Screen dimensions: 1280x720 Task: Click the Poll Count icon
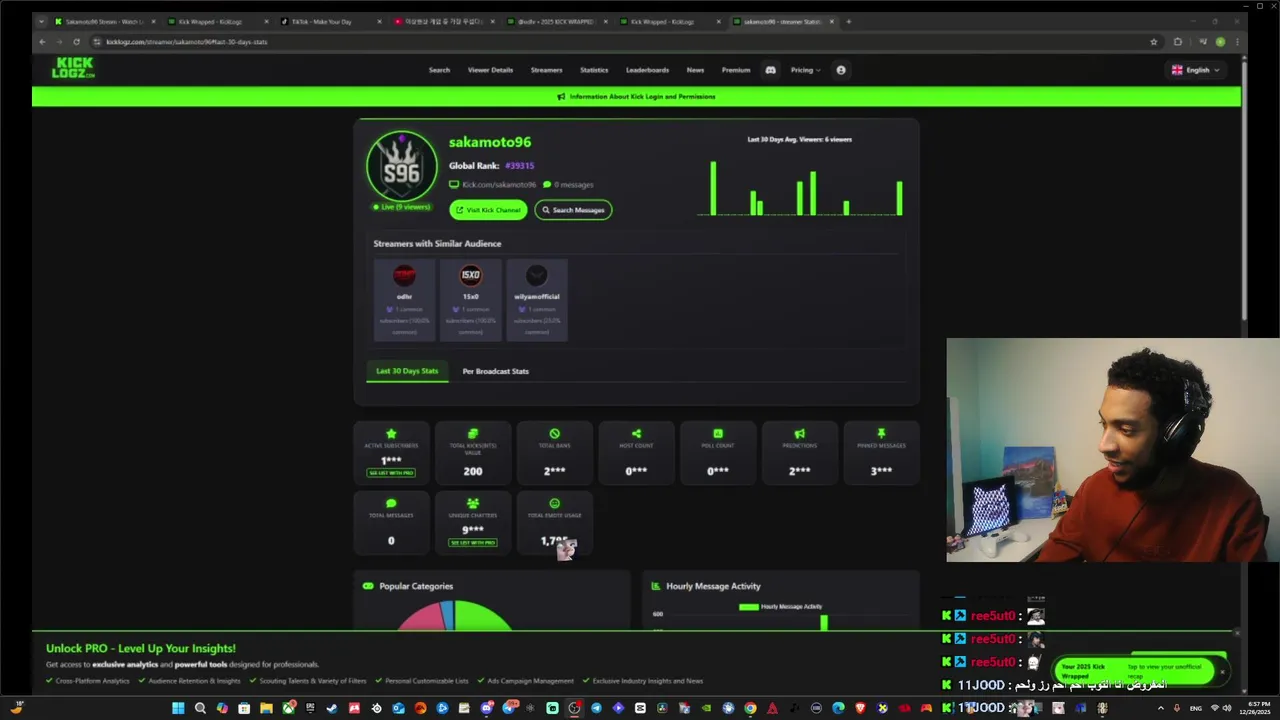(718, 434)
